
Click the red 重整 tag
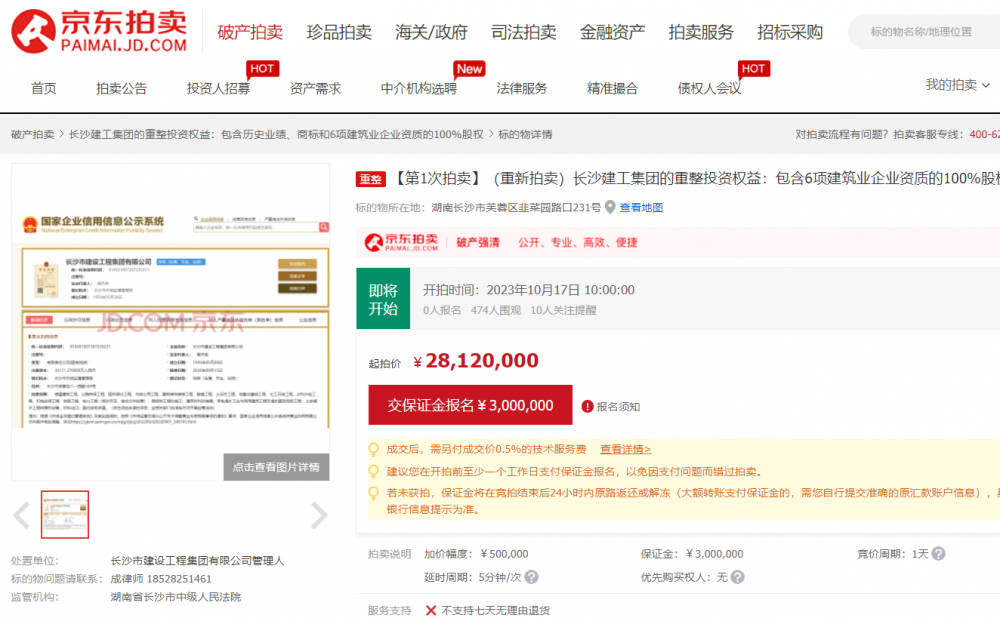tap(371, 179)
